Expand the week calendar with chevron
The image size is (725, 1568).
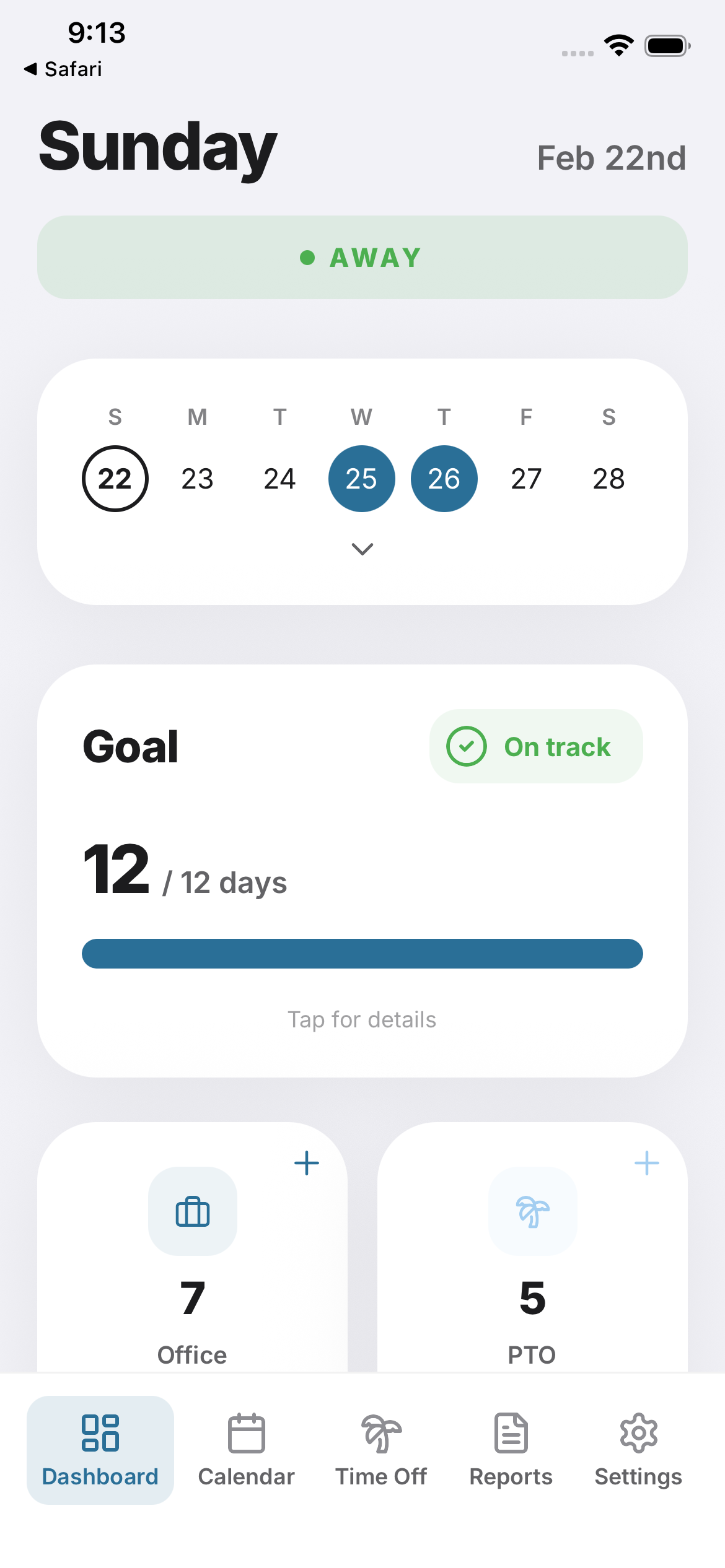(x=362, y=549)
